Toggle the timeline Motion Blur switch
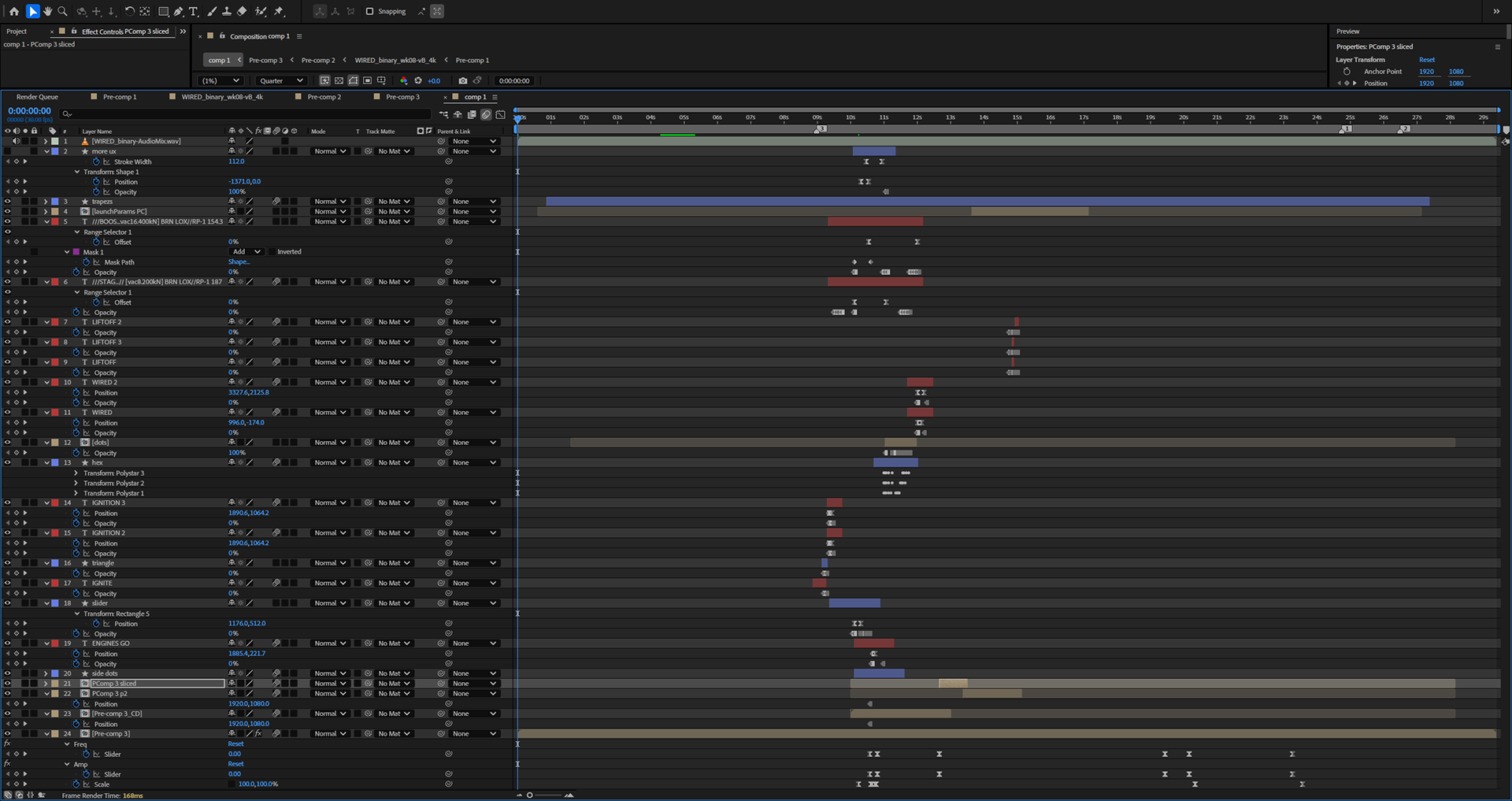Screen dimensions: 1512x801 pyautogui.click(x=486, y=115)
